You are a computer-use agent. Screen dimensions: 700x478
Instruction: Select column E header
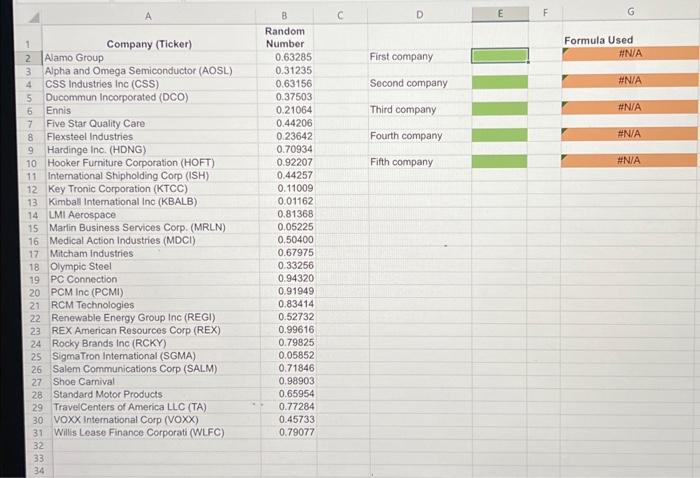coord(500,14)
